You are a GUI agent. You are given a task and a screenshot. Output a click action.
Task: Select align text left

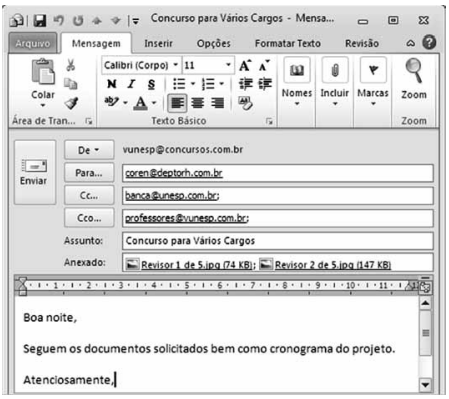[177, 103]
